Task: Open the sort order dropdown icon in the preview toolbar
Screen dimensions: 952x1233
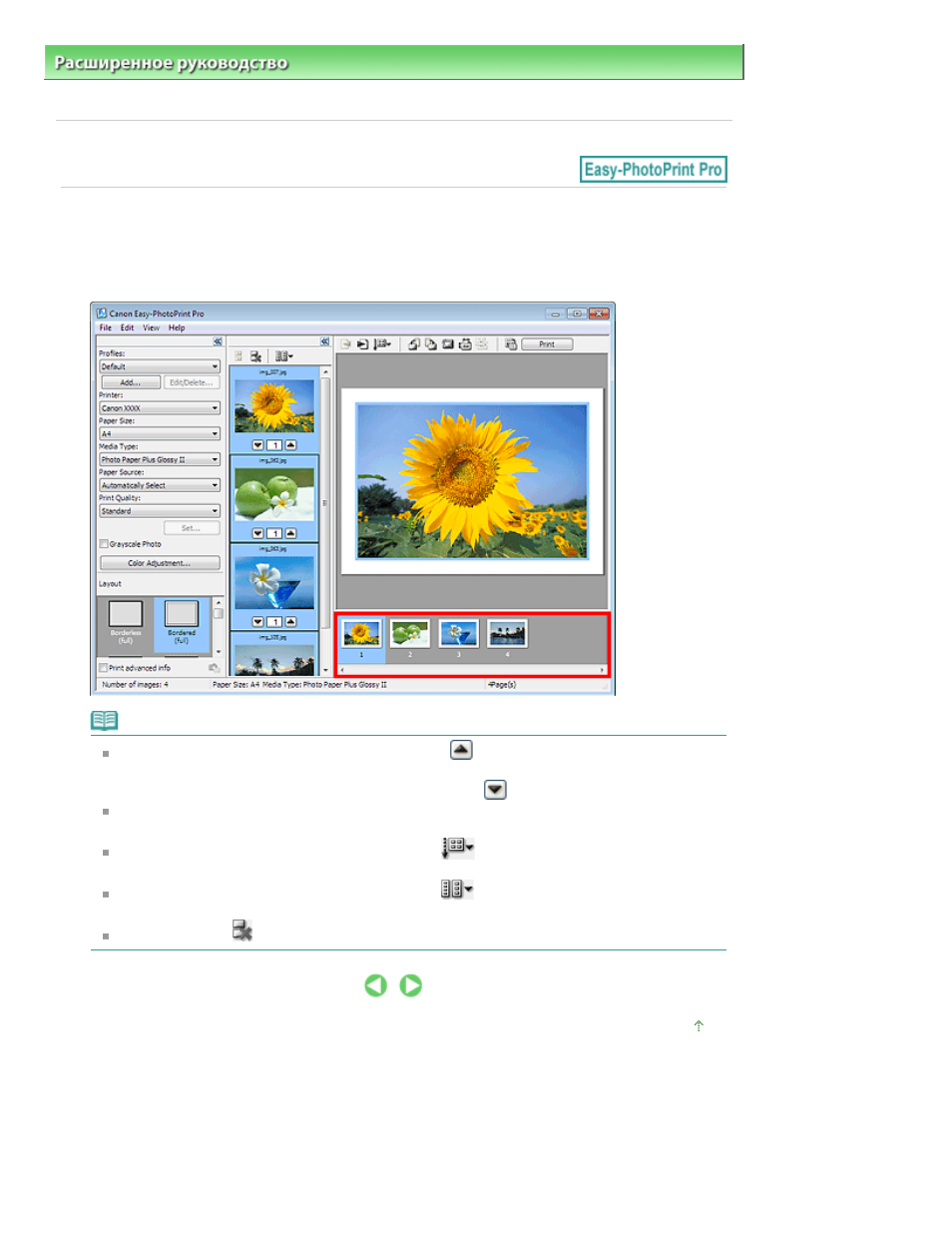Action: point(382,344)
